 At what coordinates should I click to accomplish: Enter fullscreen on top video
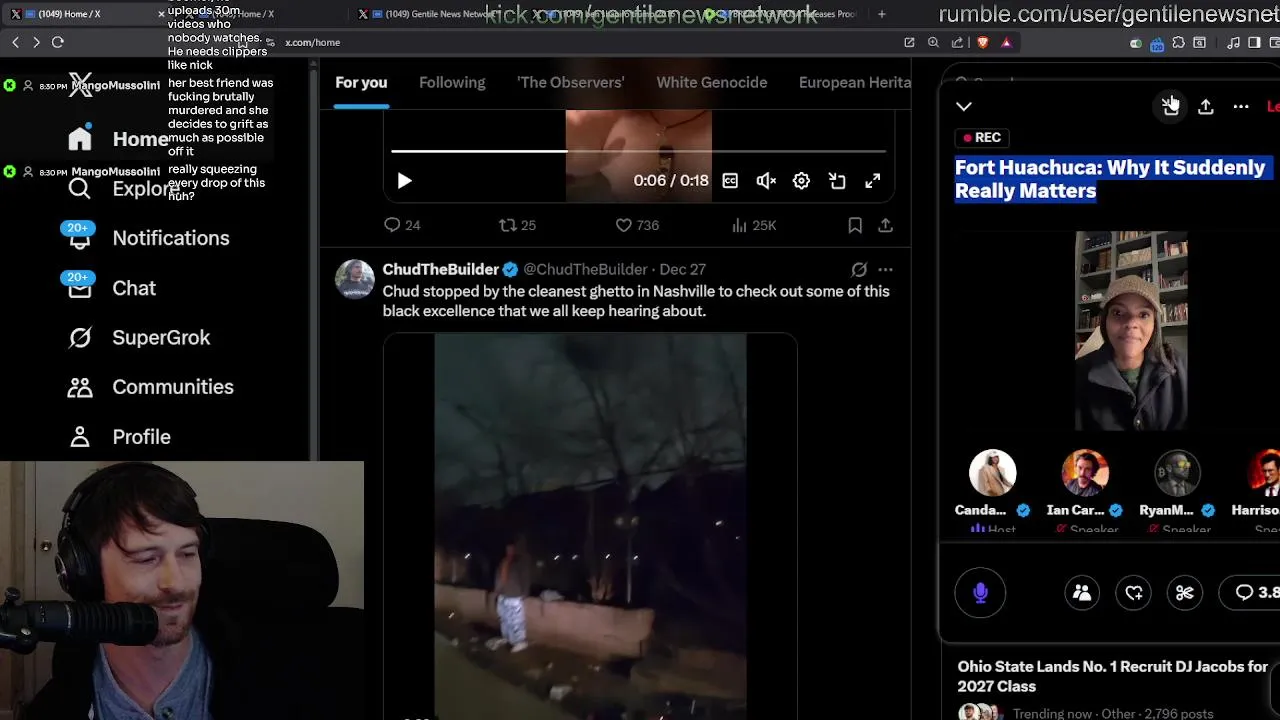(873, 181)
